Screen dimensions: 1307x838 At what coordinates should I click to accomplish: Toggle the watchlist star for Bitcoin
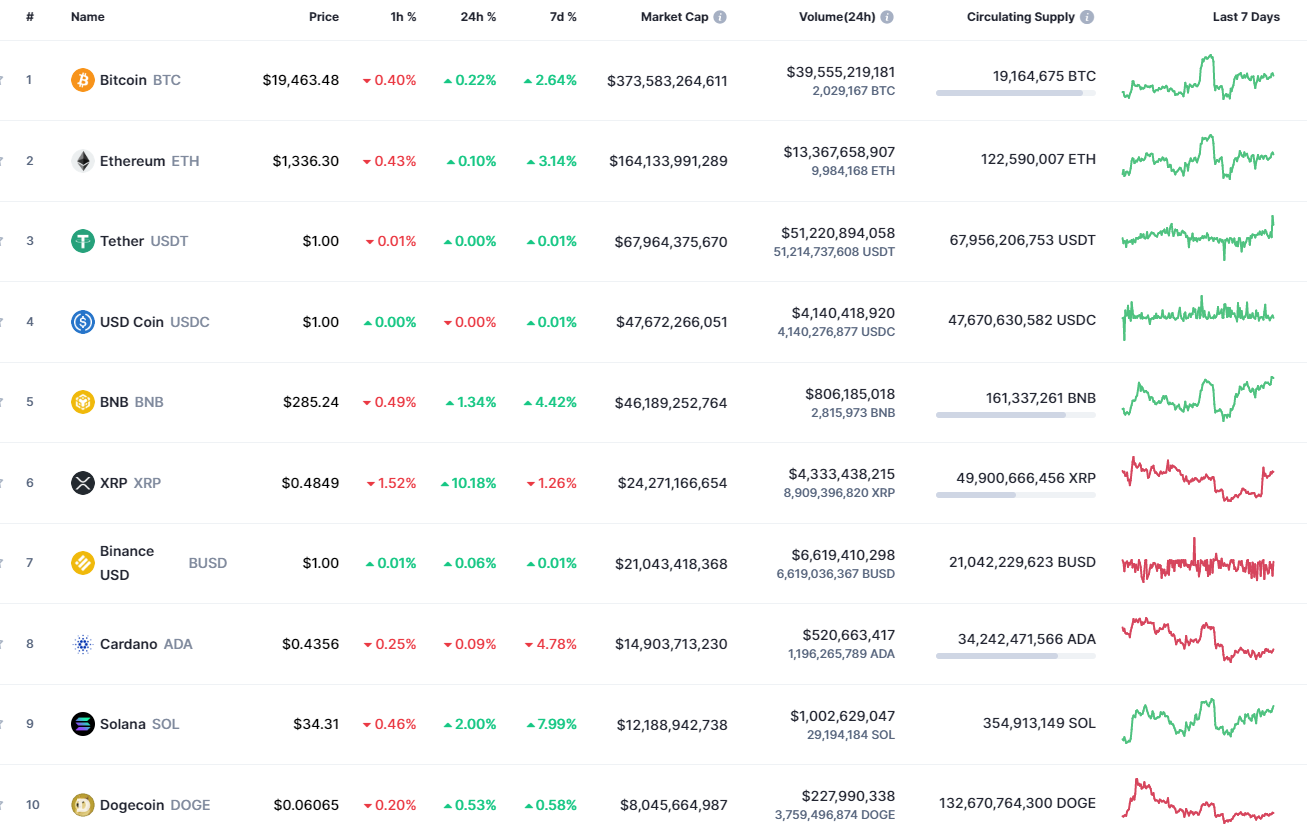(x=3, y=80)
